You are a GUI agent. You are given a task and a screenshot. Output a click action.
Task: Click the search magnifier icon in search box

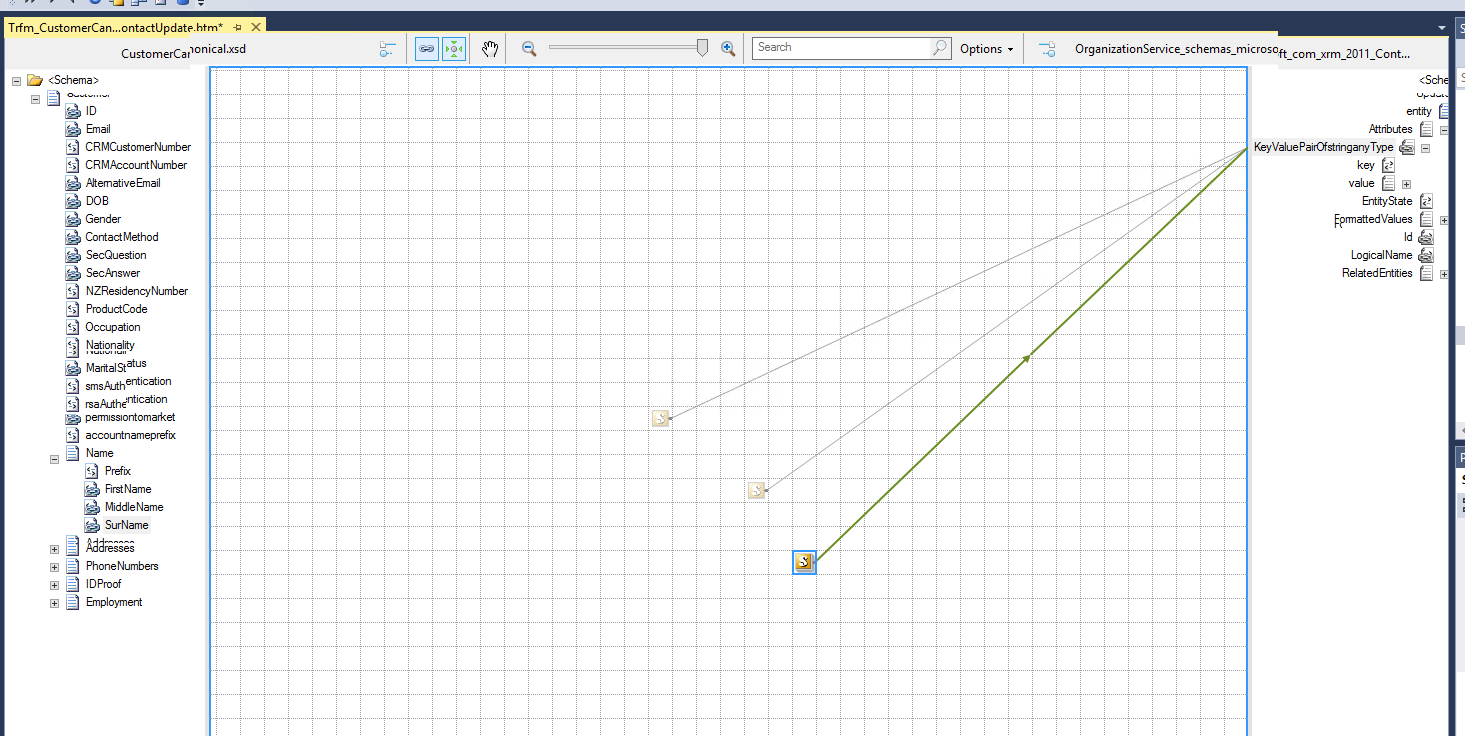(x=940, y=47)
